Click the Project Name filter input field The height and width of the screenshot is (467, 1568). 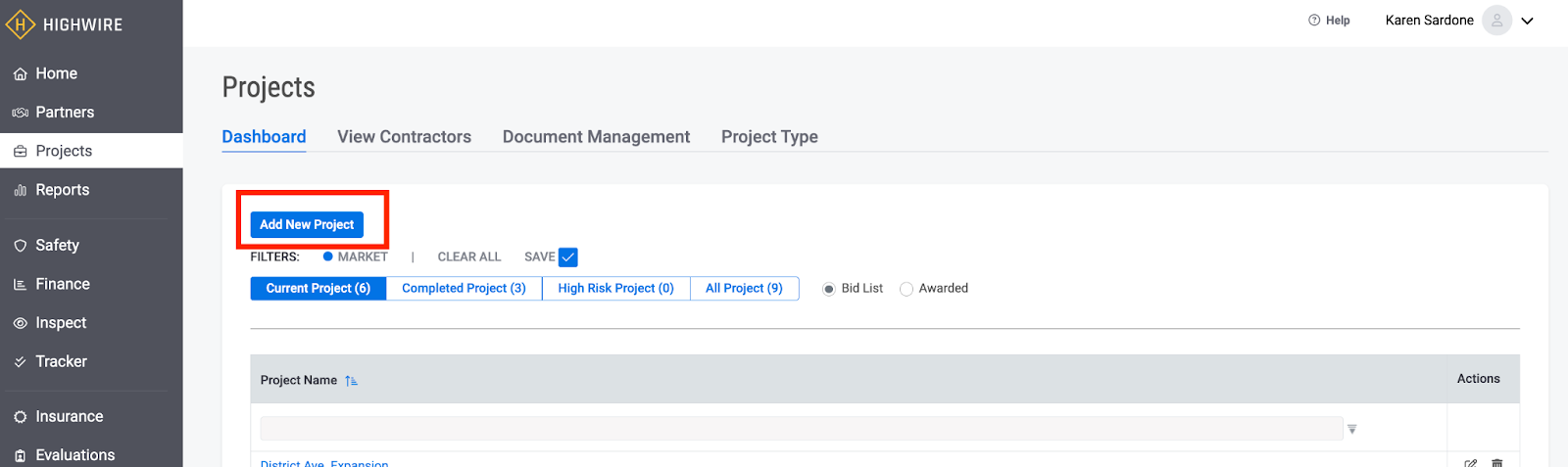(x=802, y=428)
